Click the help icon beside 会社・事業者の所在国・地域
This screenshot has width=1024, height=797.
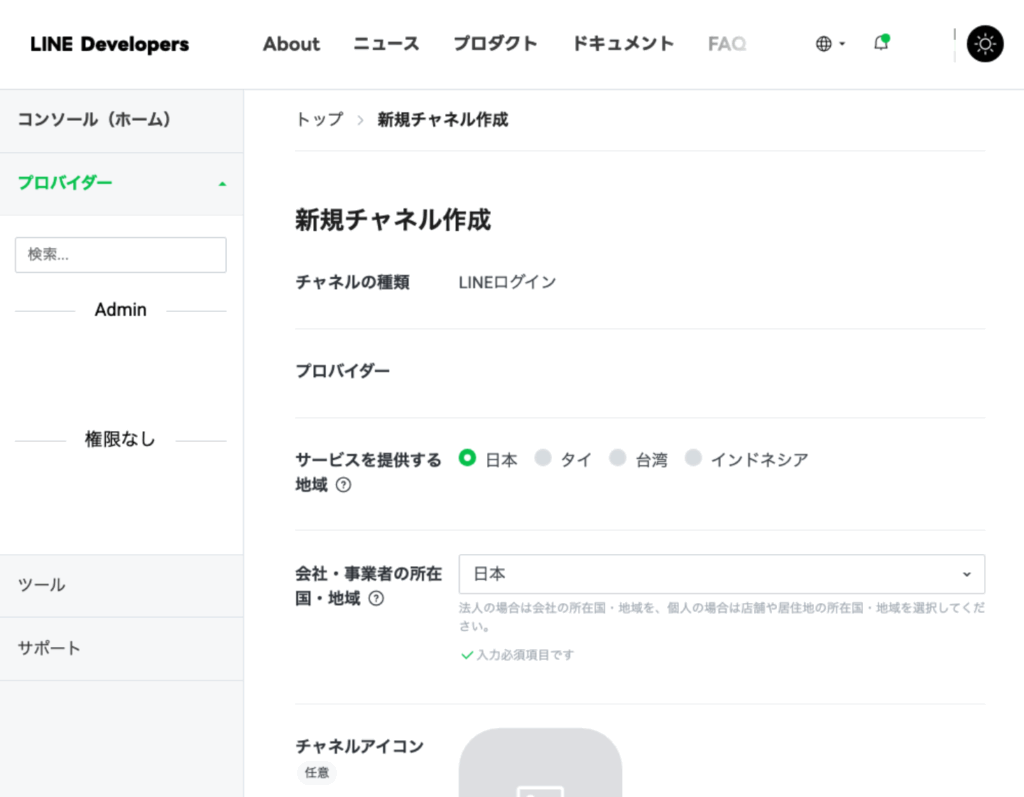pyautogui.click(x=376, y=599)
